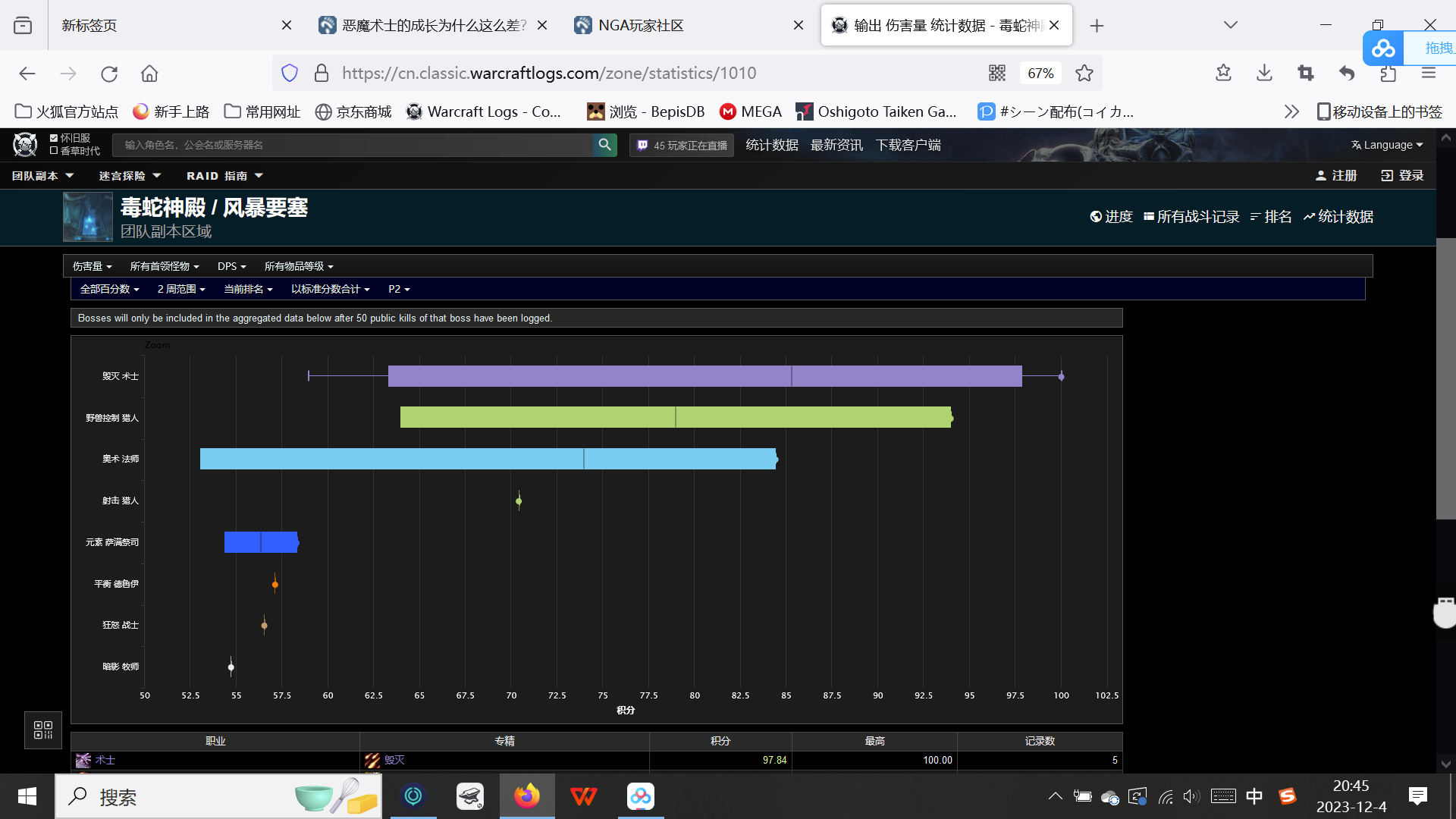The width and height of the screenshot is (1456, 819).
Task: Click Firefox screenshot crop icon
Action: 1305,73
